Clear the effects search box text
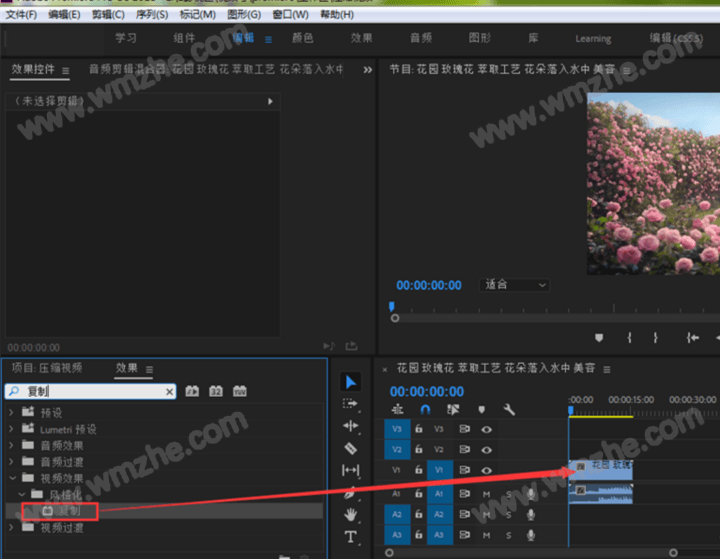Image resolution: width=720 pixels, height=559 pixels. click(x=169, y=392)
